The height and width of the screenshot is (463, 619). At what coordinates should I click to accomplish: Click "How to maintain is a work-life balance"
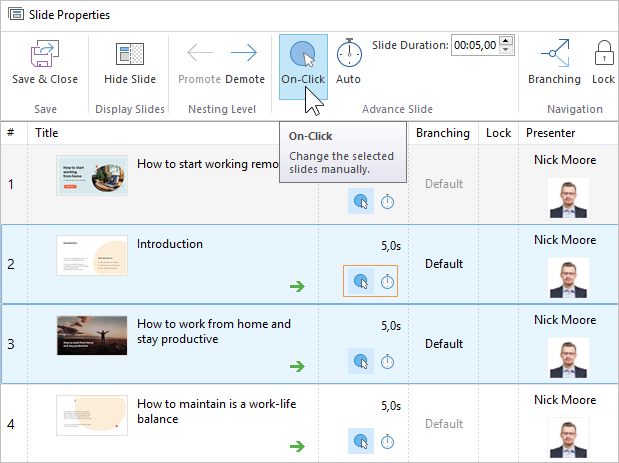click(x=217, y=411)
